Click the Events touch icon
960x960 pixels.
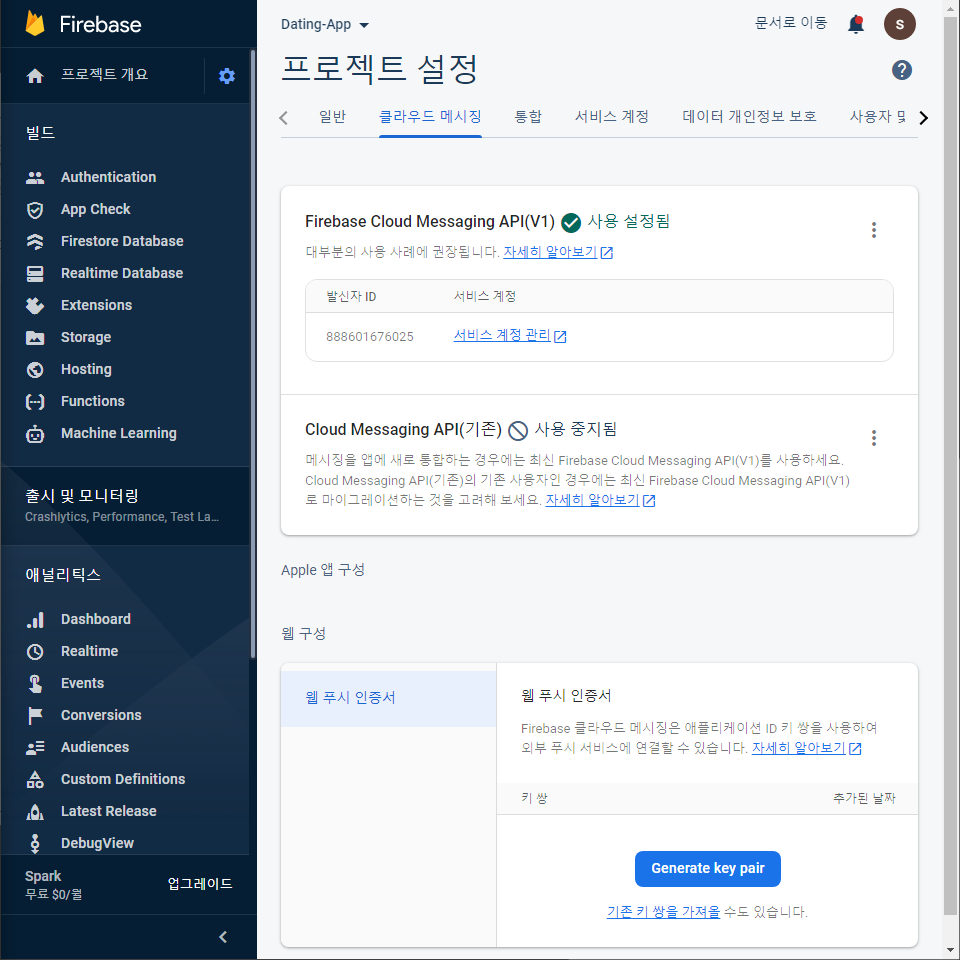35,683
